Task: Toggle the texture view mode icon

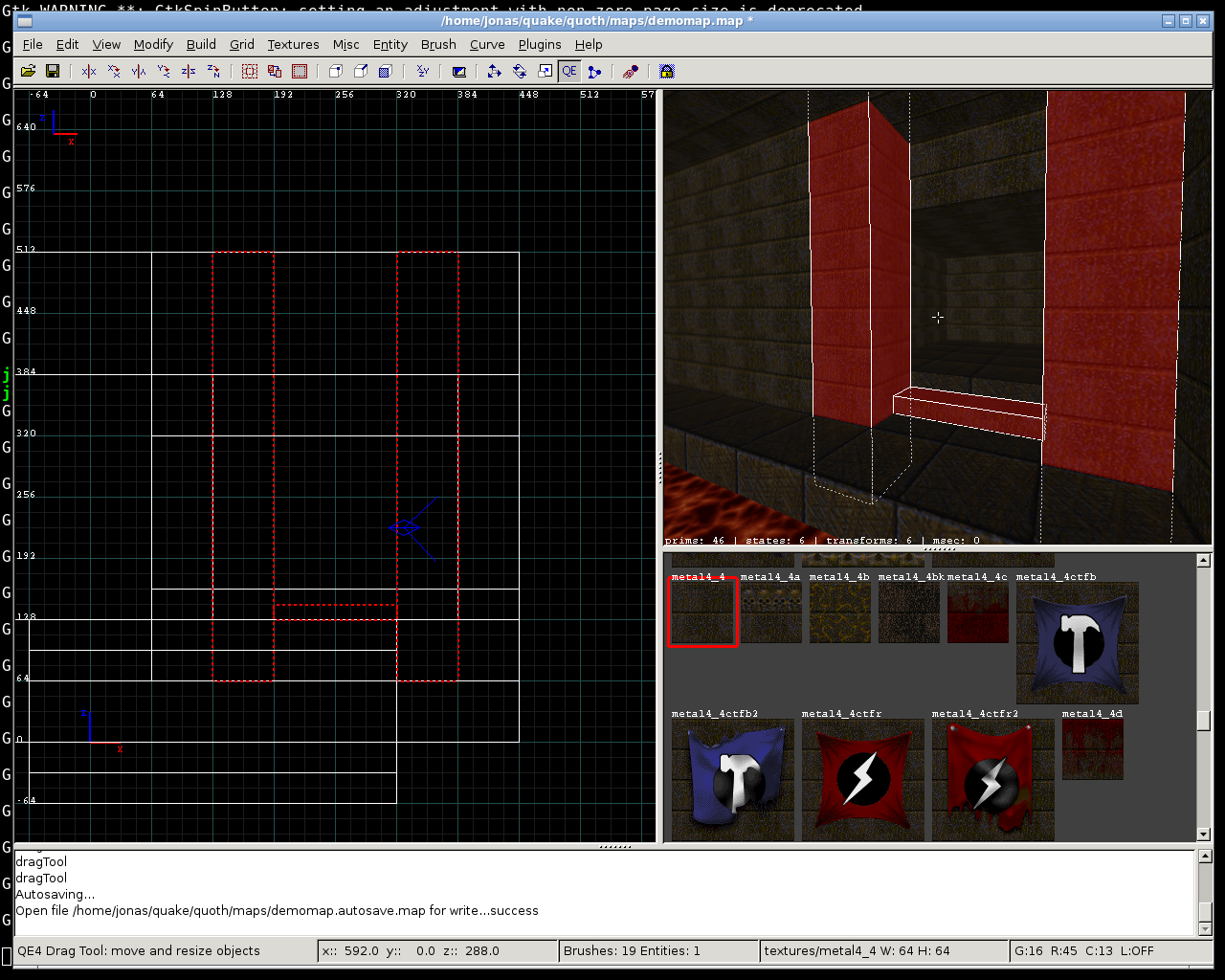Action: [459, 71]
